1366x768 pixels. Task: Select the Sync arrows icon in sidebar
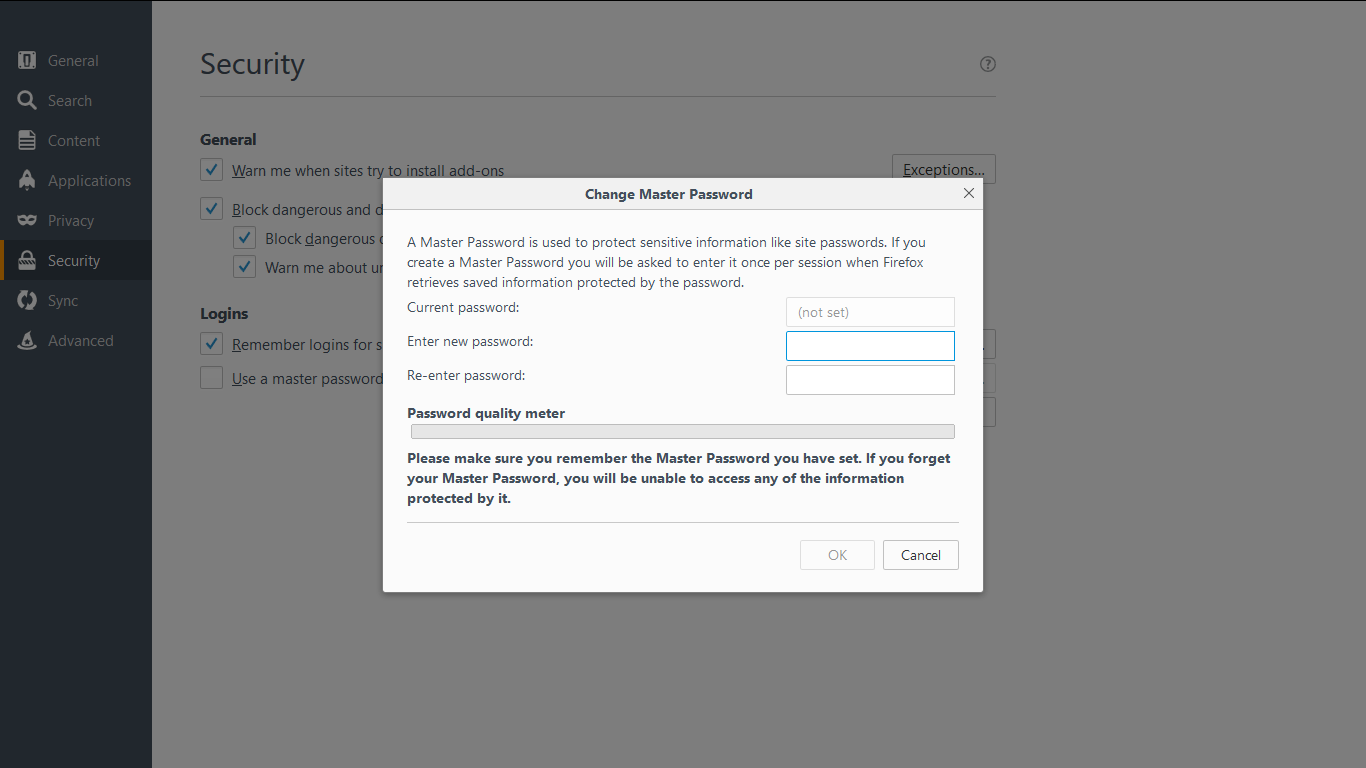[x=26, y=300]
